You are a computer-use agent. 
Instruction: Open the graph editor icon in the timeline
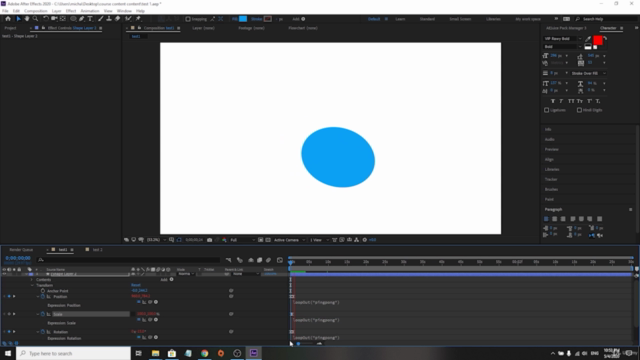280,260
